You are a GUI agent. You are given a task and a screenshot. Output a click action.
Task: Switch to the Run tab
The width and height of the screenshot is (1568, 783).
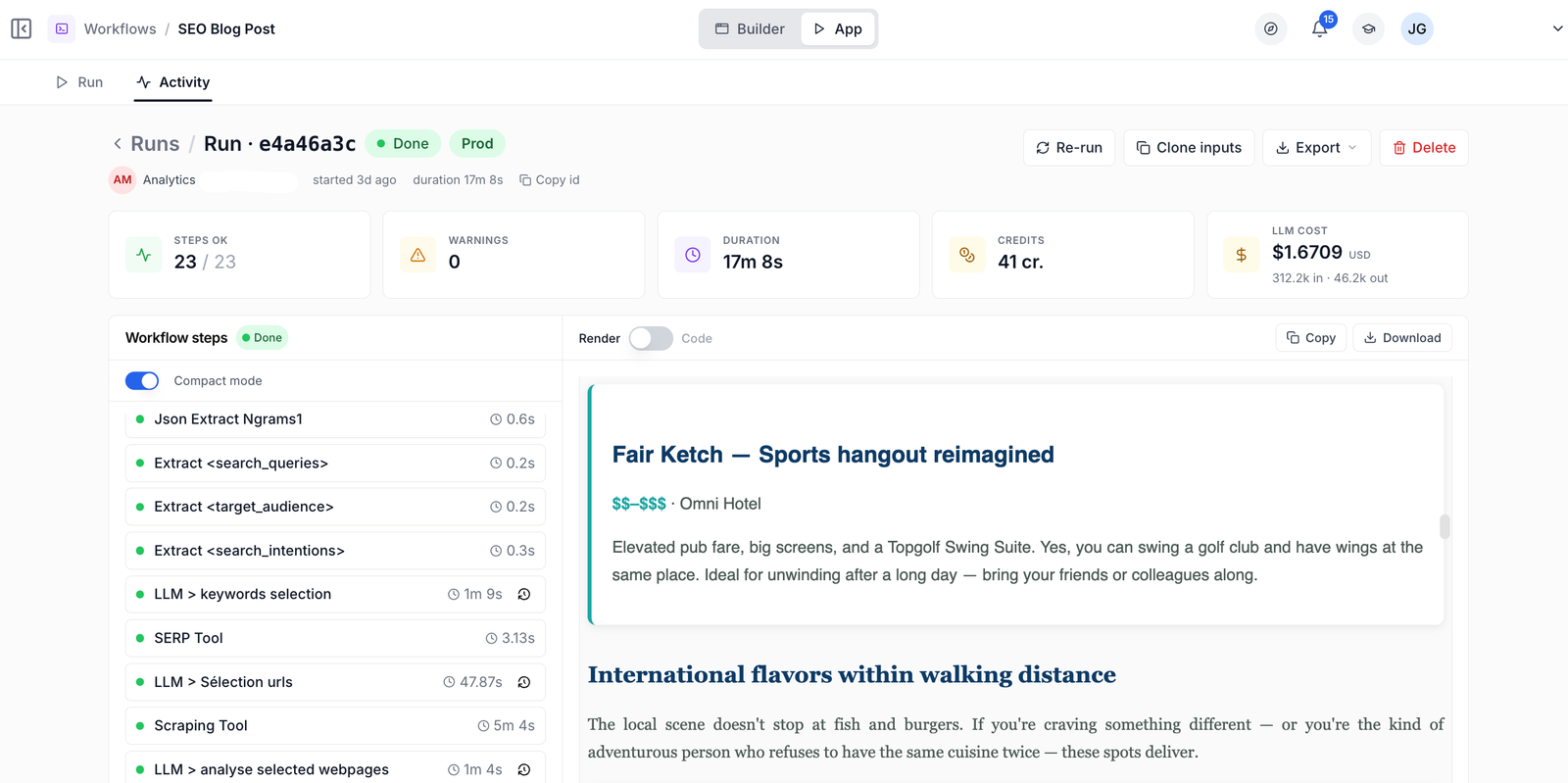[79, 82]
